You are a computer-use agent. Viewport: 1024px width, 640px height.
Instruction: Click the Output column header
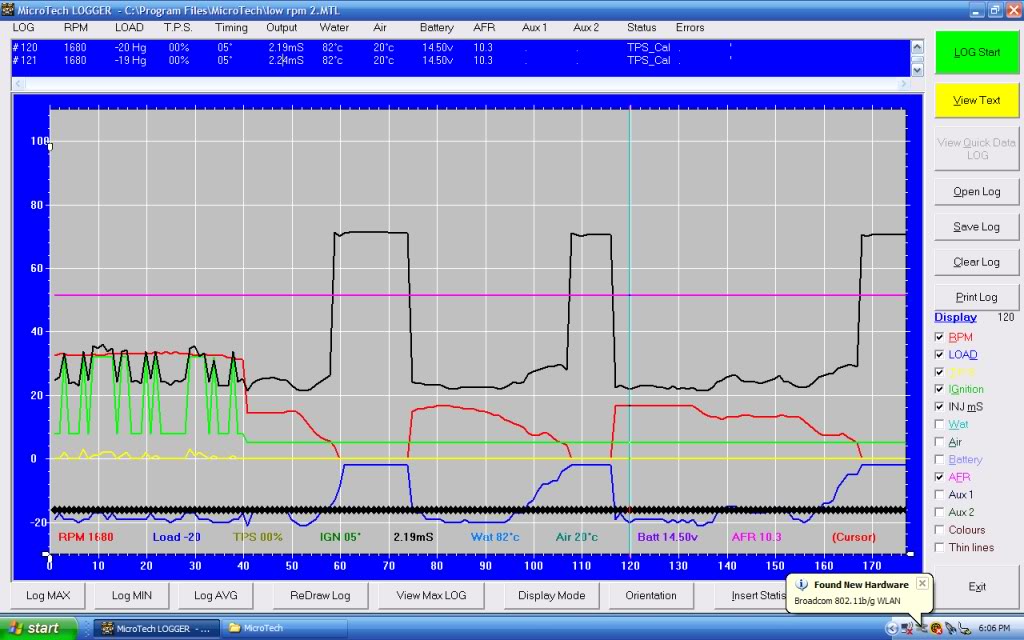point(281,27)
